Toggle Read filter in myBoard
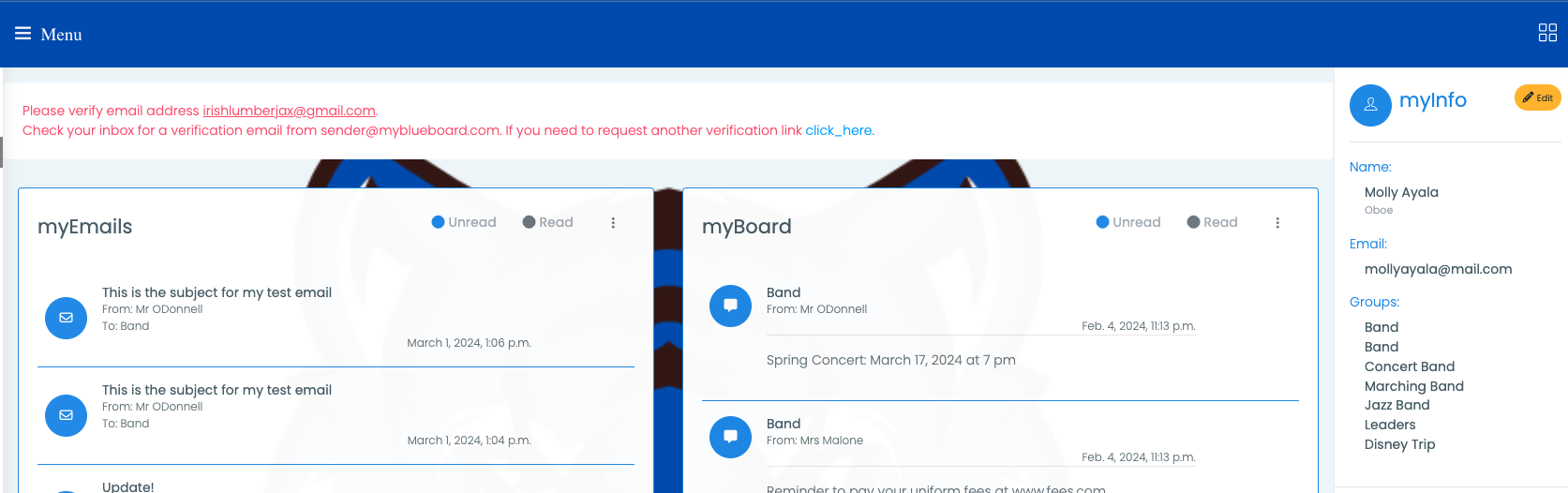Screen dimensions: 1568x493 (x=1213, y=222)
